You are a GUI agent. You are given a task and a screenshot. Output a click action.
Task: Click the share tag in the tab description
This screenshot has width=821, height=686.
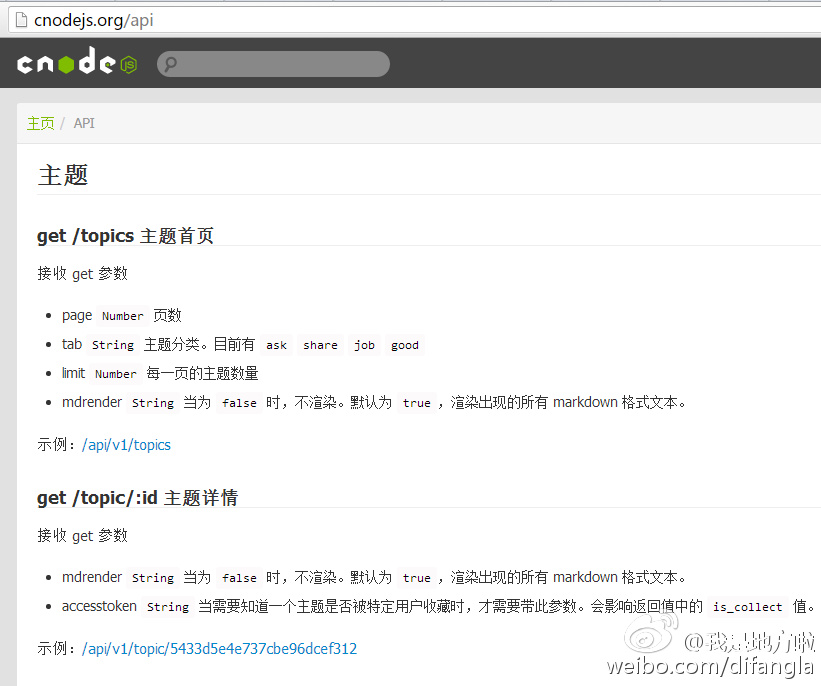320,345
